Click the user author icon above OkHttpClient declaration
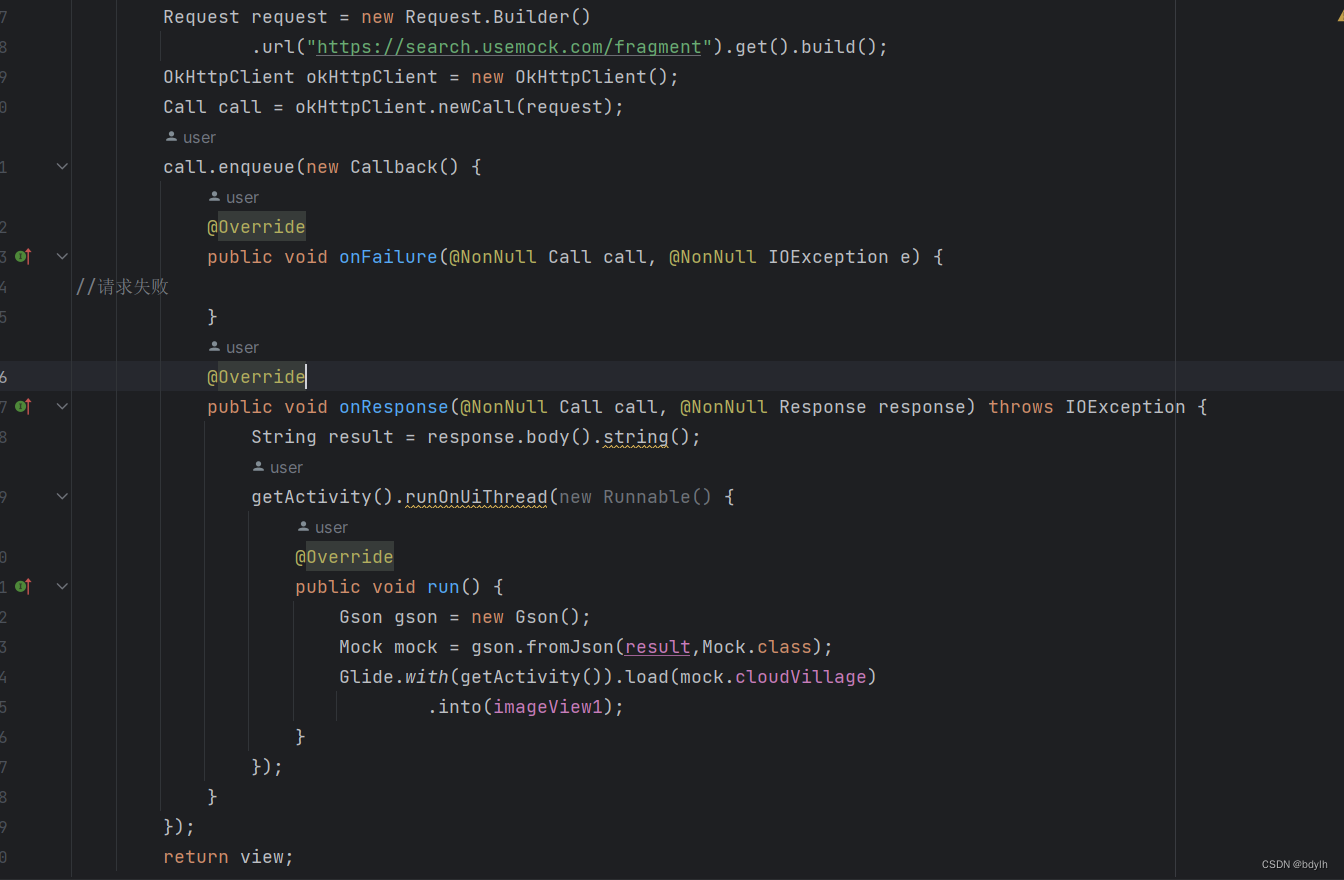 [x=174, y=136]
